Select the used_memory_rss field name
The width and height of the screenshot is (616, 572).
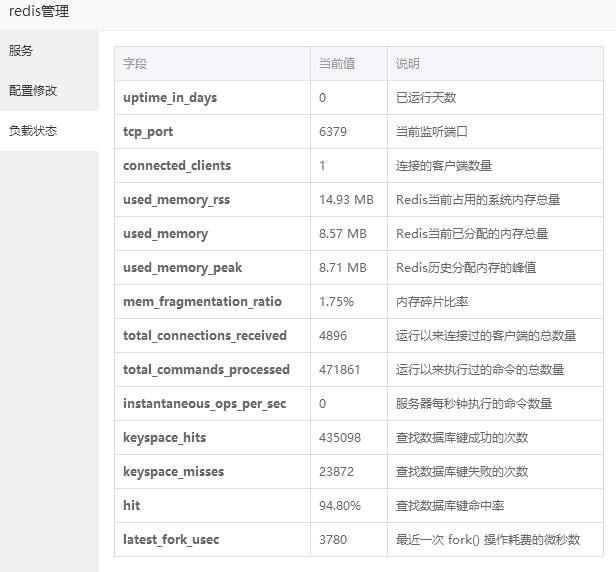176,200
